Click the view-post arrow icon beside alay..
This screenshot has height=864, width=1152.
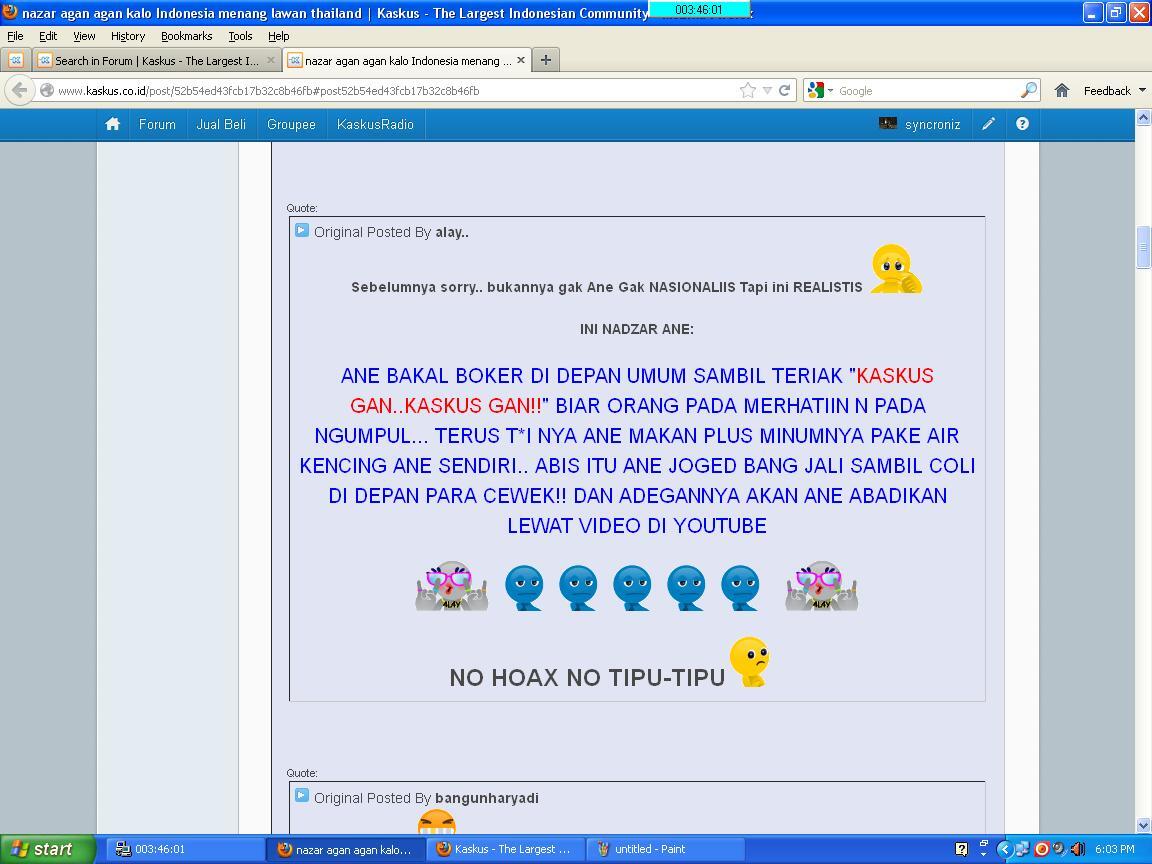pos(302,231)
